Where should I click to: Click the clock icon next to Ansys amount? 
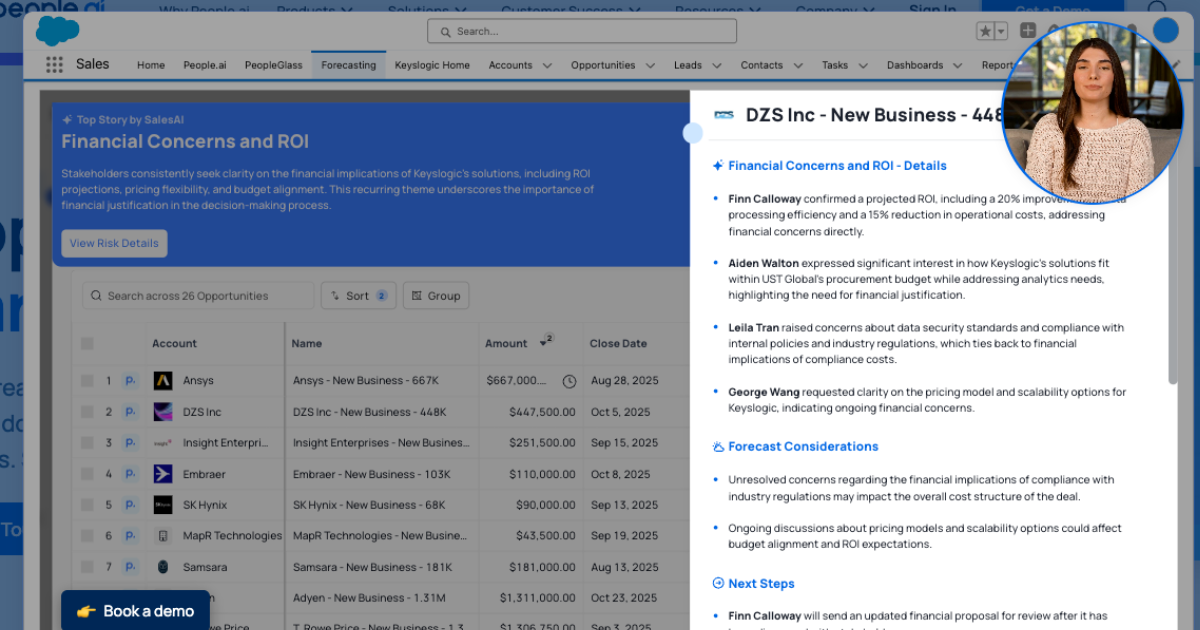click(569, 381)
